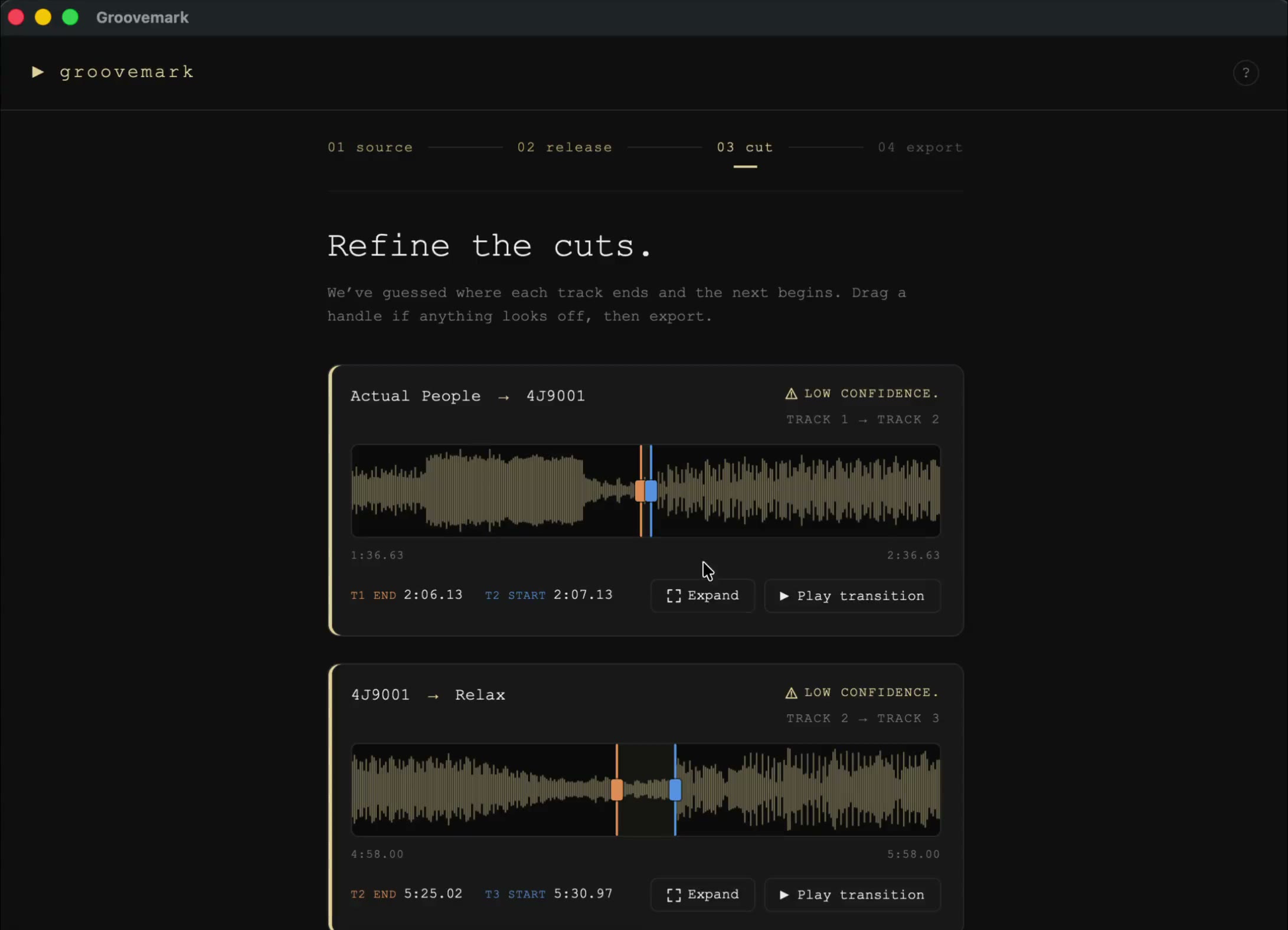
Task: Click the '4J9001 → Relax' title
Action: click(428, 695)
